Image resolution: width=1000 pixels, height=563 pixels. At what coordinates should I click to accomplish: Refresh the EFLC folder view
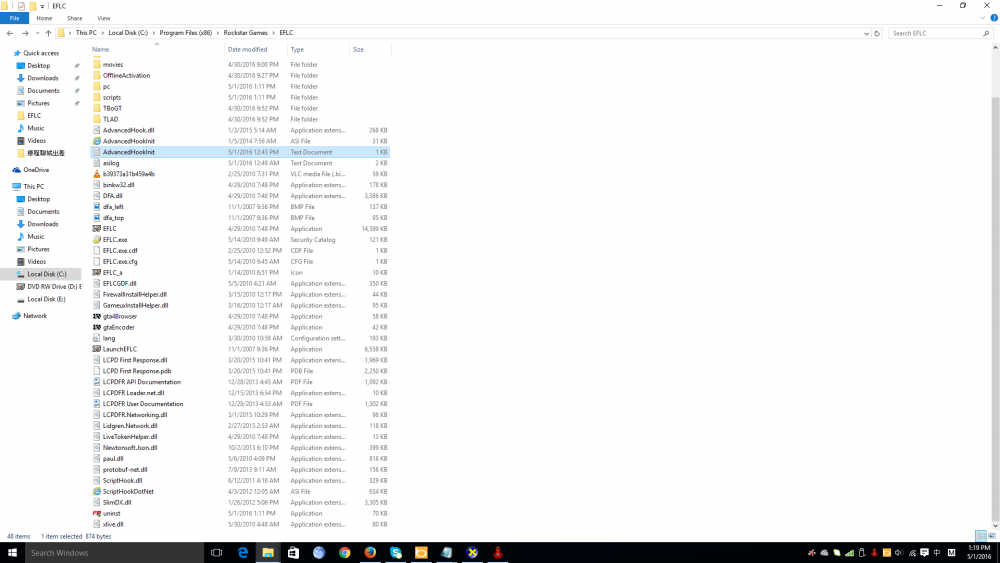(877, 33)
